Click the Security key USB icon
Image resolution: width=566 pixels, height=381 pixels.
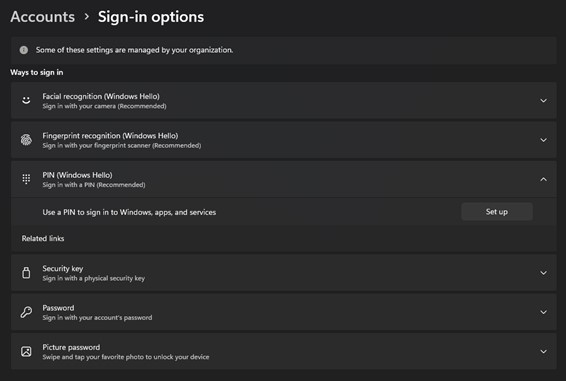pyautogui.click(x=26, y=273)
